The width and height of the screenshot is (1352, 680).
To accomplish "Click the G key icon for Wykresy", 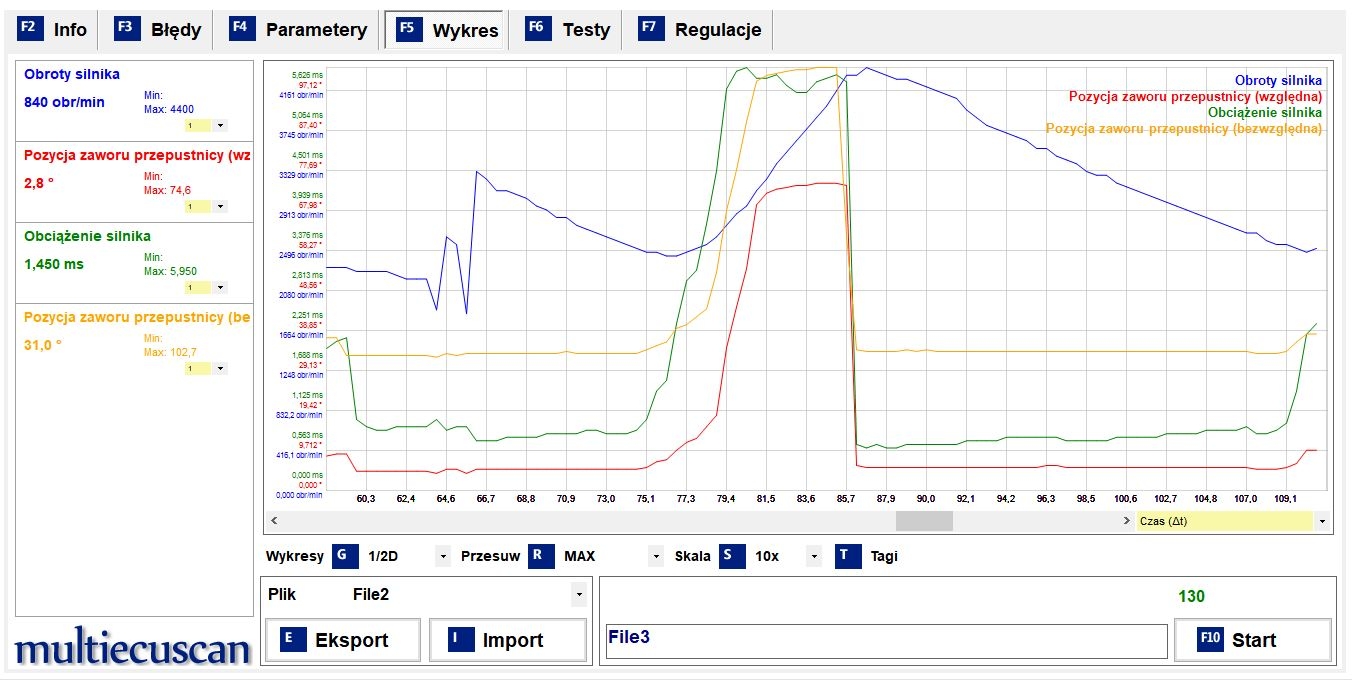I will (345, 556).
